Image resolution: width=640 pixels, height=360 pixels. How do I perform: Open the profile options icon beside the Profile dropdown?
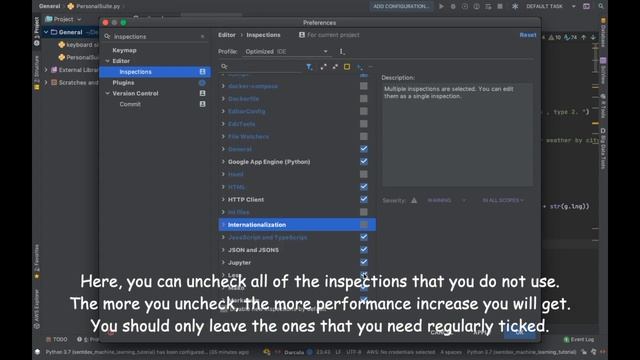(x=342, y=51)
